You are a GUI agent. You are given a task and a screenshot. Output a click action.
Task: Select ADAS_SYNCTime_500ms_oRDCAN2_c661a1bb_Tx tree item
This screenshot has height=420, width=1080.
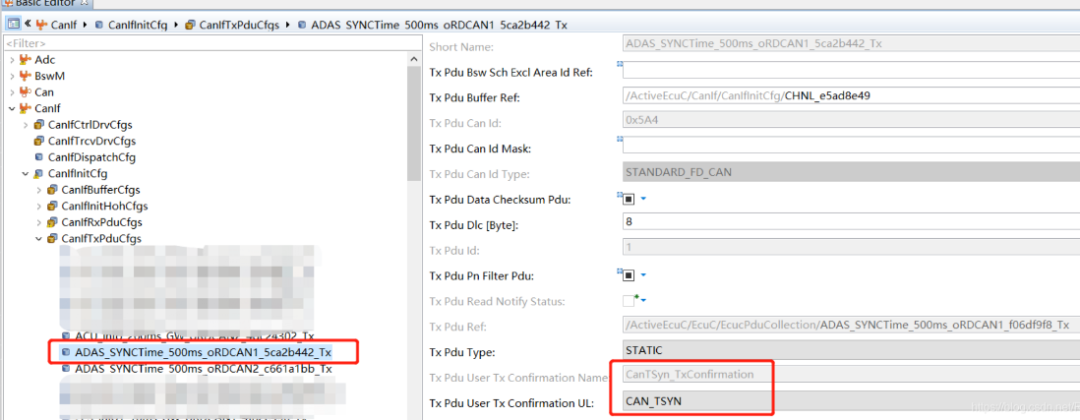(x=203, y=368)
